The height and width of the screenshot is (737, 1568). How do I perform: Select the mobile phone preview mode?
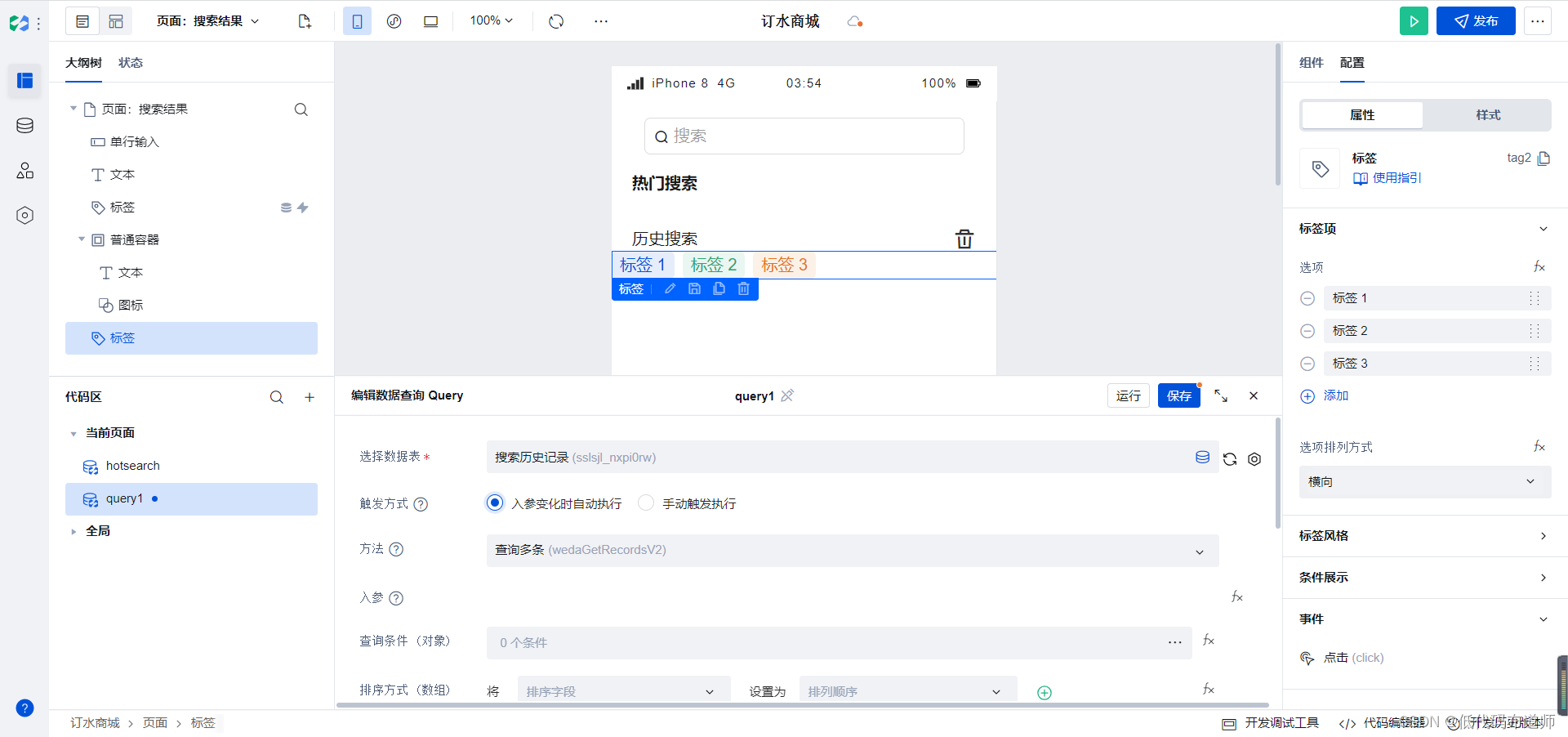coord(357,21)
